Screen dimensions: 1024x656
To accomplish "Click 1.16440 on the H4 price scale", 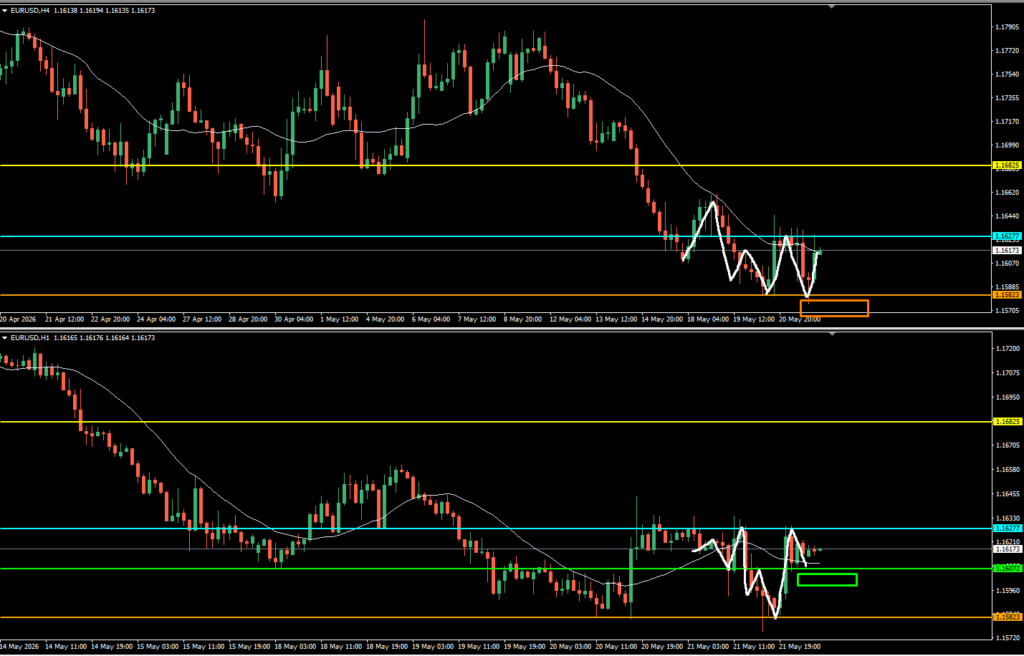I will coord(1007,216).
